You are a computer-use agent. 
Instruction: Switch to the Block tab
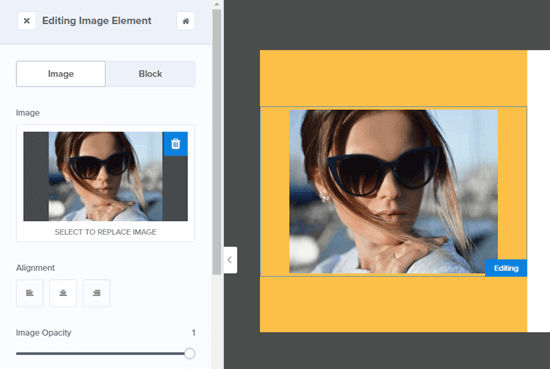150,74
